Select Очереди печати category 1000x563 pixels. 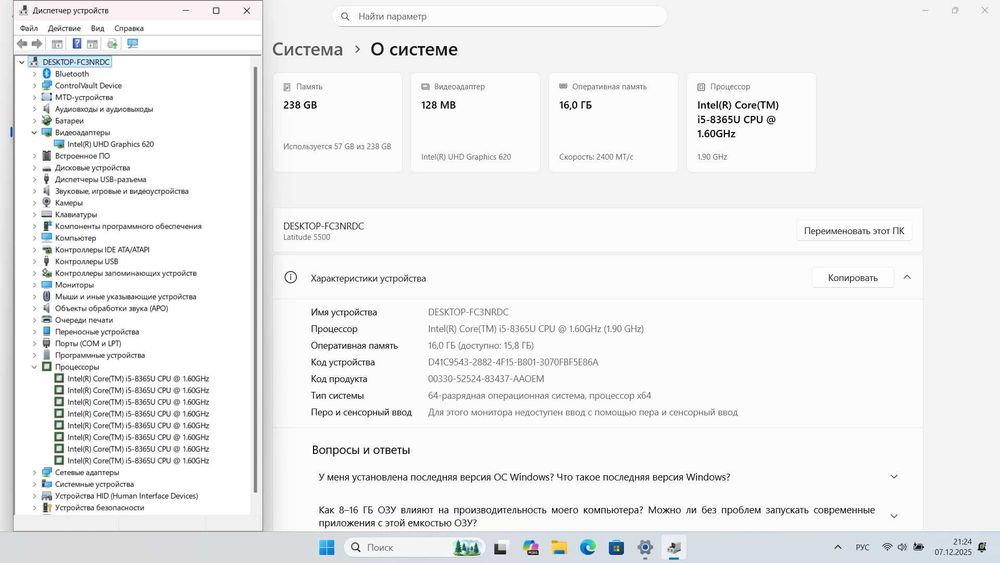coord(84,320)
